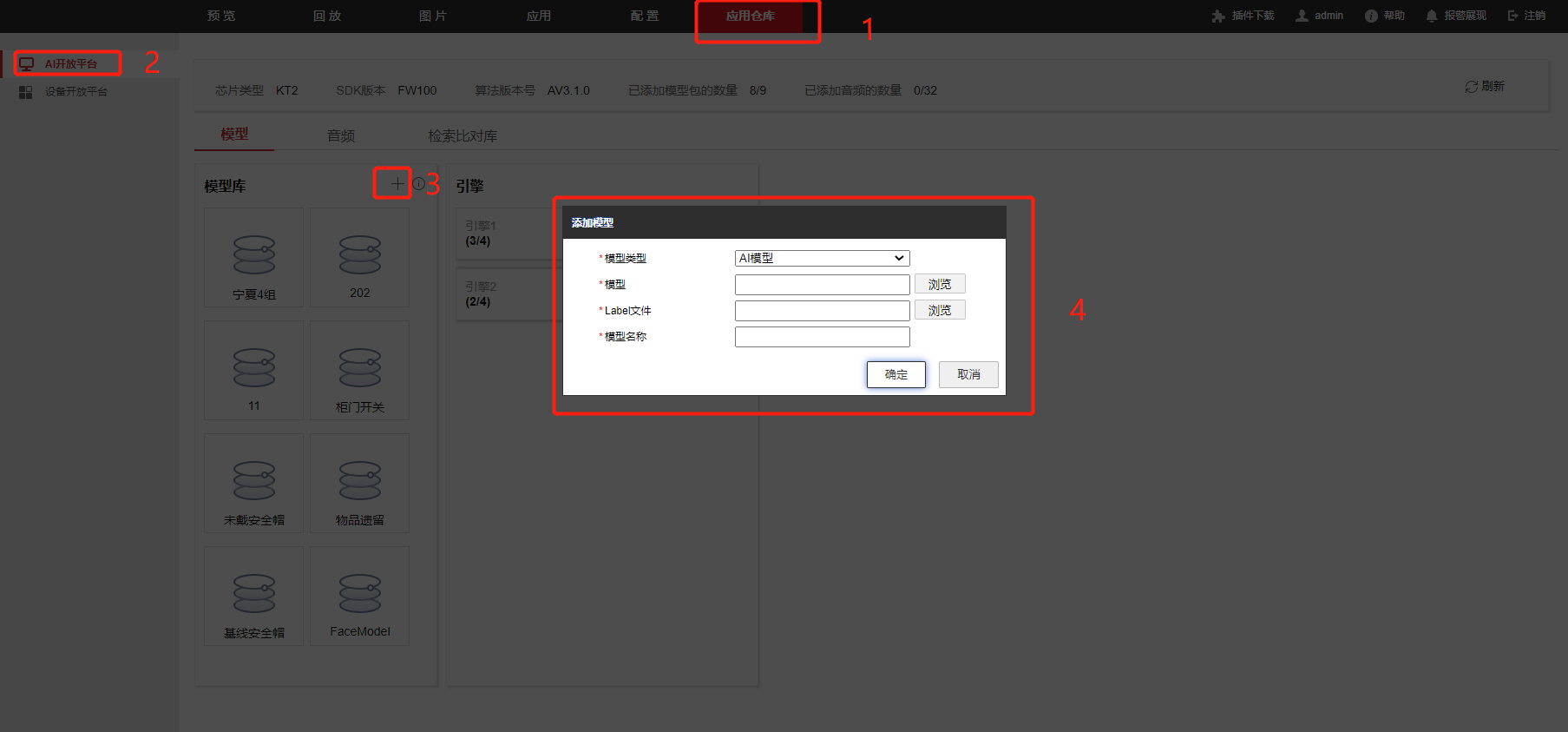Click the plus icon to add model
This screenshot has width=1568, height=732.
point(397,183)
